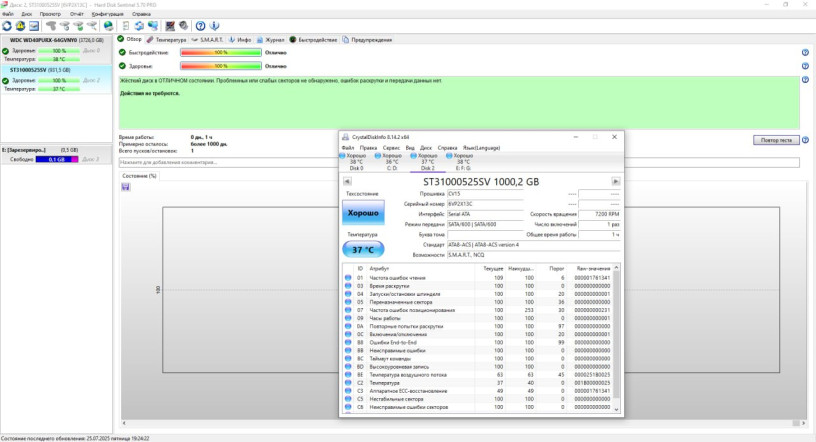Click the comment input field under Всего пусков/остановок
The height and width of the screenshot is (442, 816).
coord(459,162)
